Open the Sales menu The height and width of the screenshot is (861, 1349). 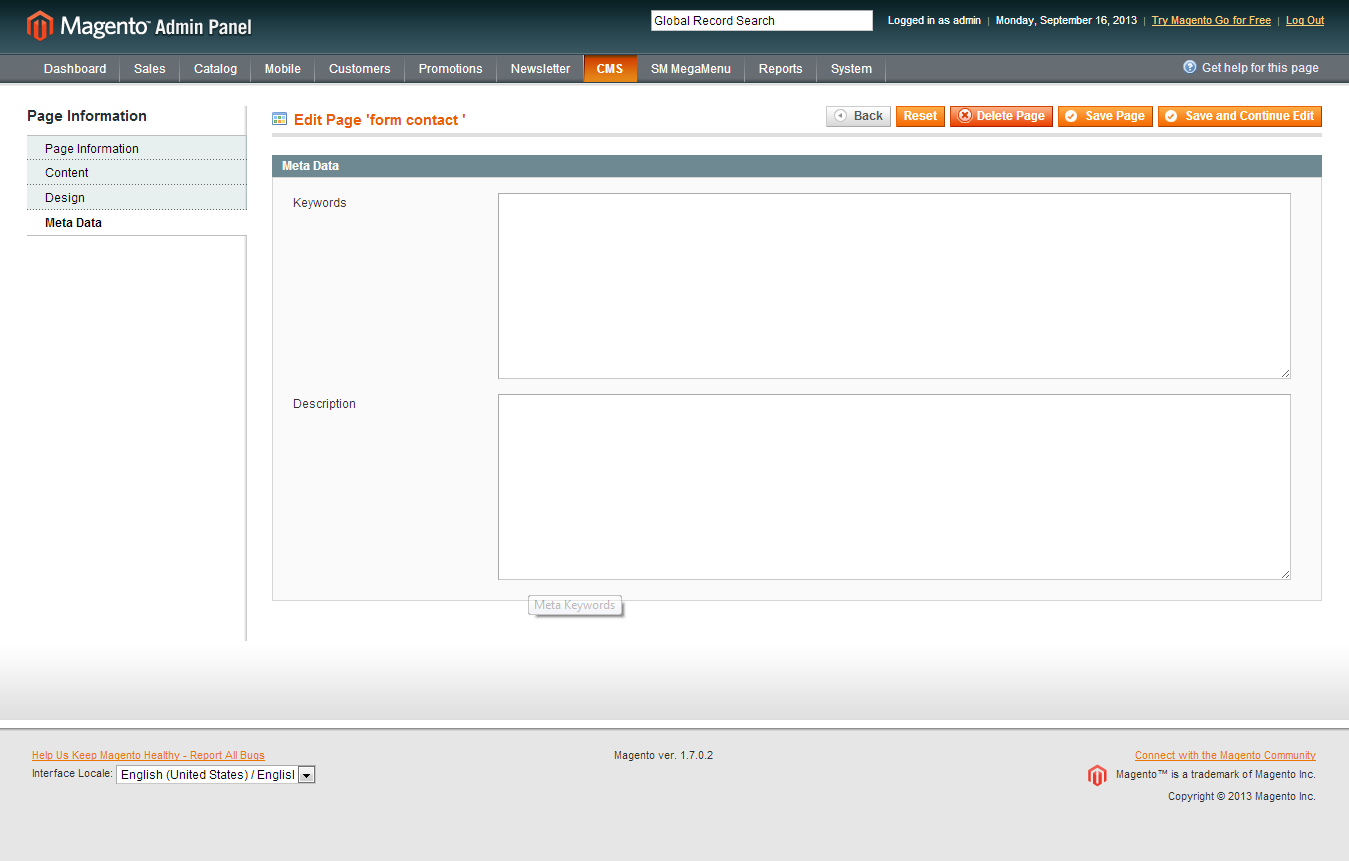(150, 69)
